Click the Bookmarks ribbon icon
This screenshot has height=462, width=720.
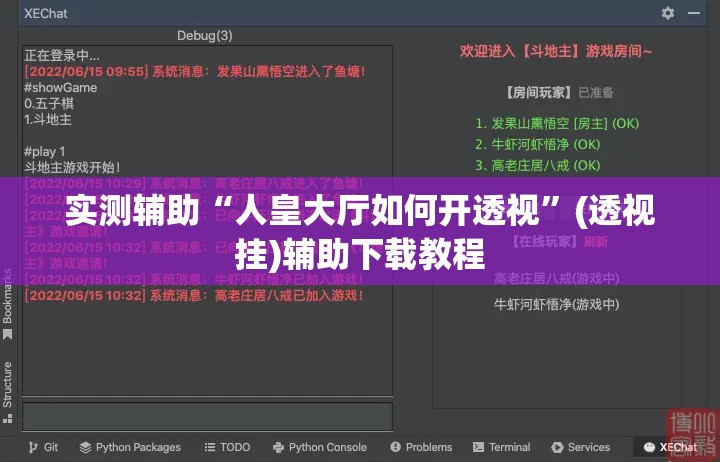[x=7, y=334]
